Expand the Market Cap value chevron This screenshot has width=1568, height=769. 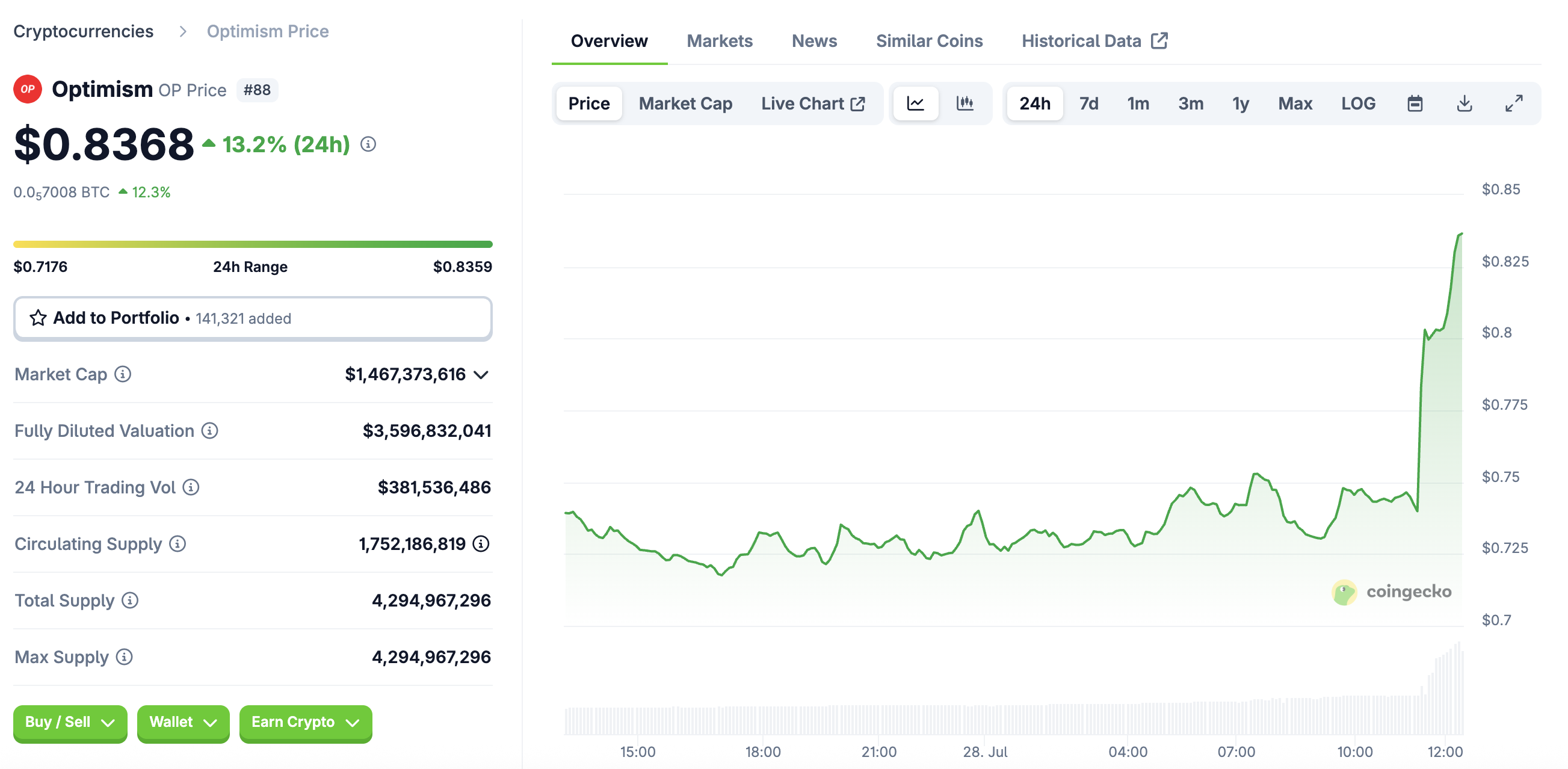point(481,374)
